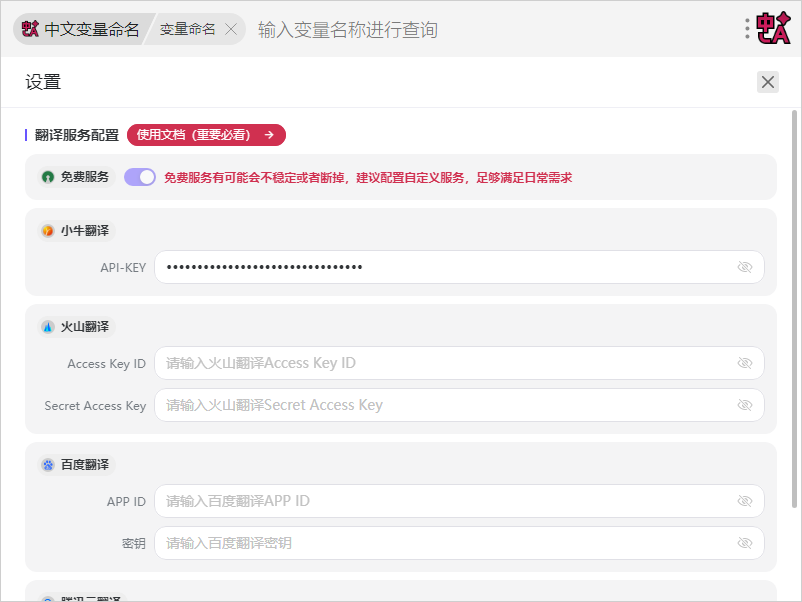Click the 免费服务 green icon
802x602 pixels.
[48, 177]
